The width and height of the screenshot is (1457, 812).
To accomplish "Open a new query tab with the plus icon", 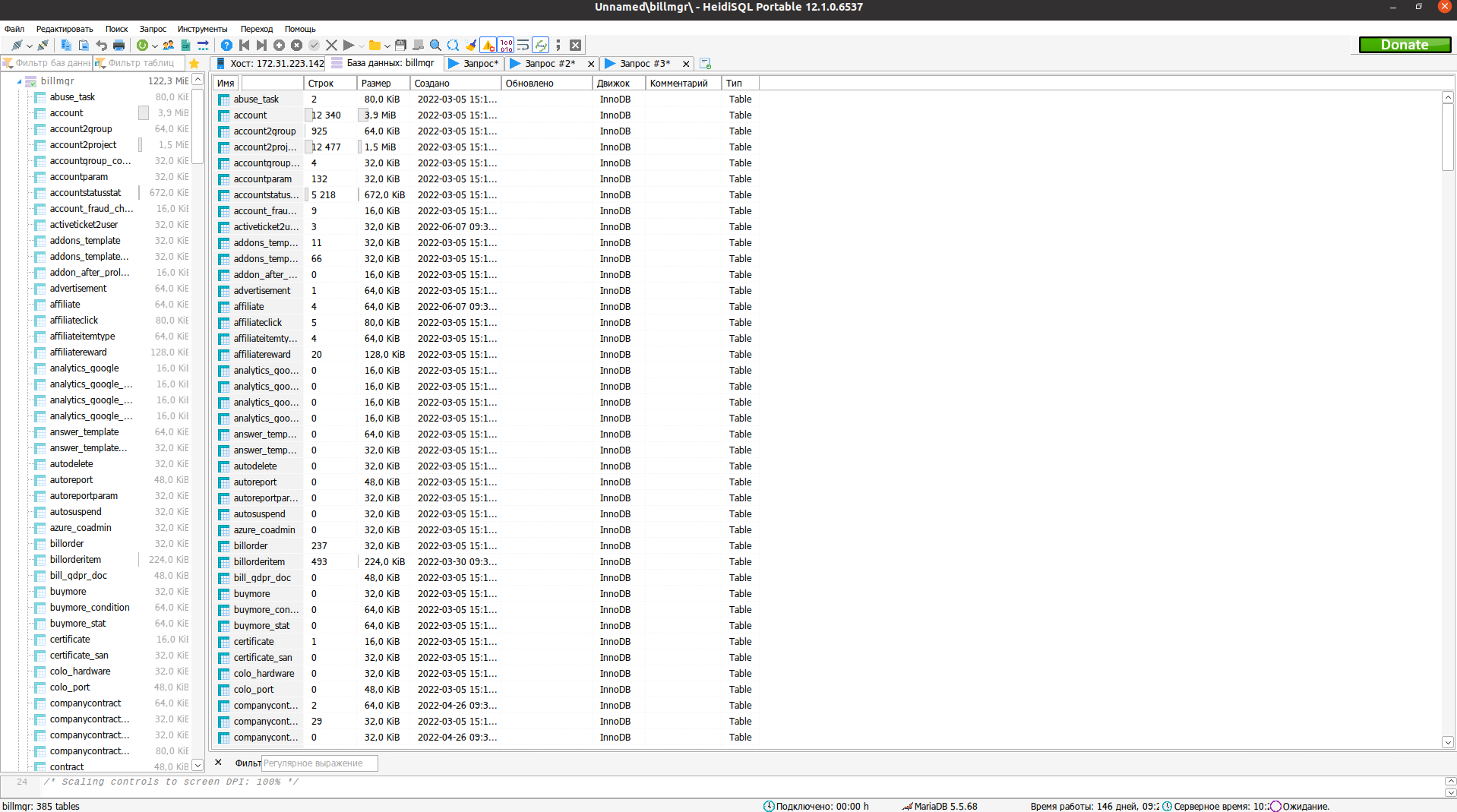I will click(705, 64).
